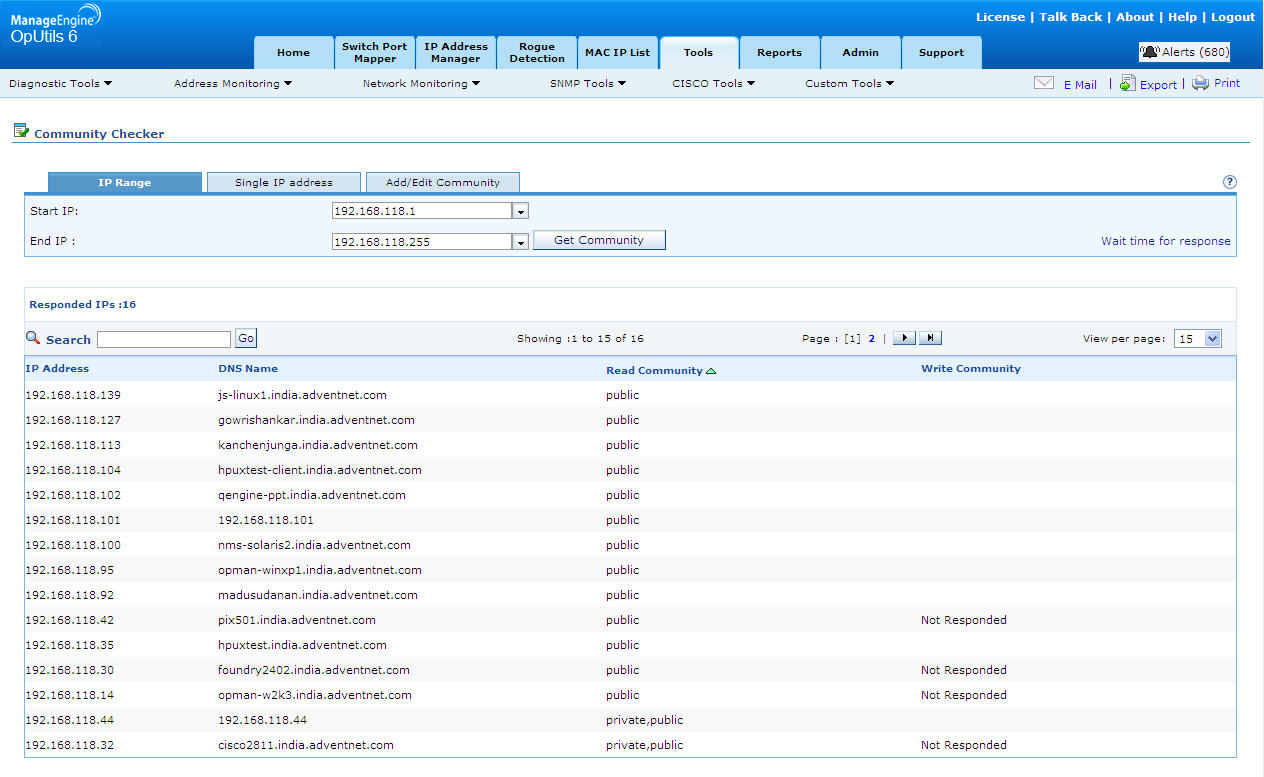The image size is (1264, 777).
Task: Click the Read Community sort arrow
Action: (711, 371)
